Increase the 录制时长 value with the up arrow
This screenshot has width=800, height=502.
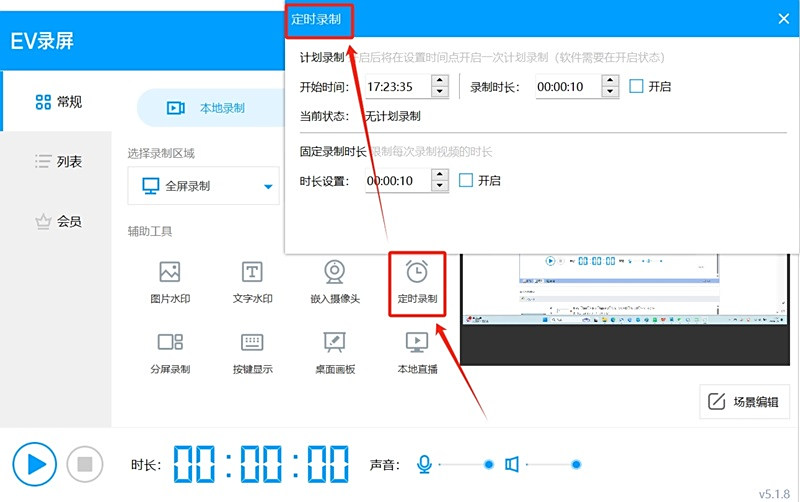click(x=610, y=81)
